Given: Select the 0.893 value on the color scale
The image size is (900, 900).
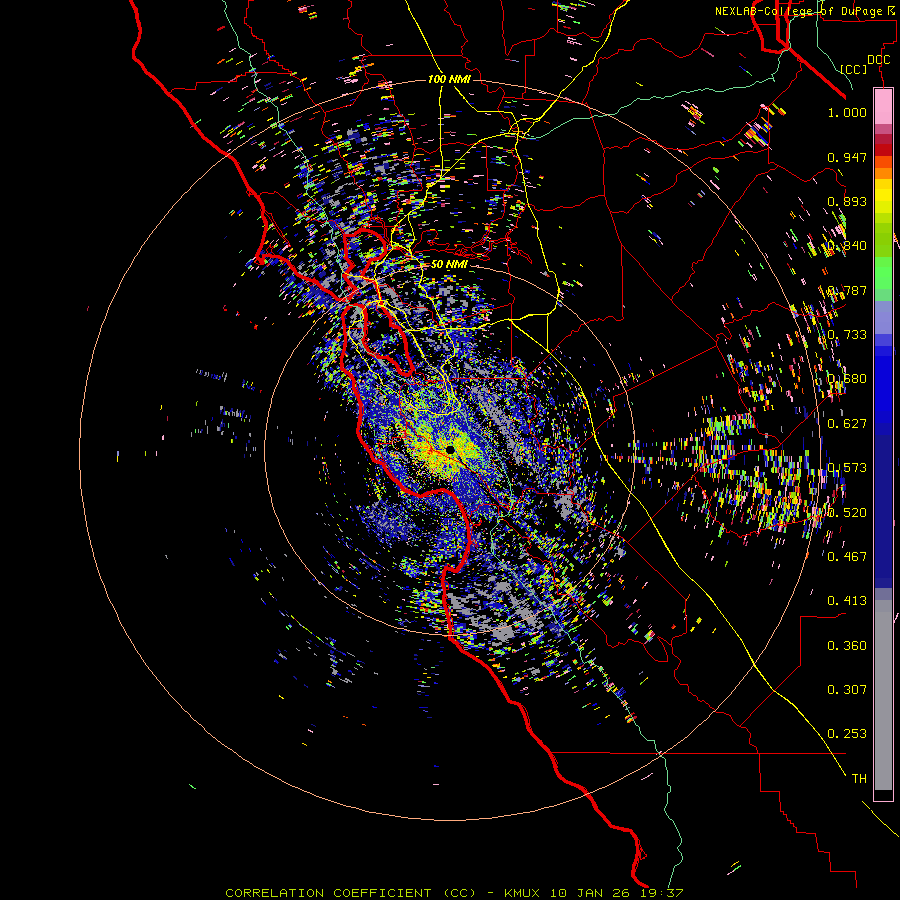Looking at the screenshot, I should tap(847, 201).
